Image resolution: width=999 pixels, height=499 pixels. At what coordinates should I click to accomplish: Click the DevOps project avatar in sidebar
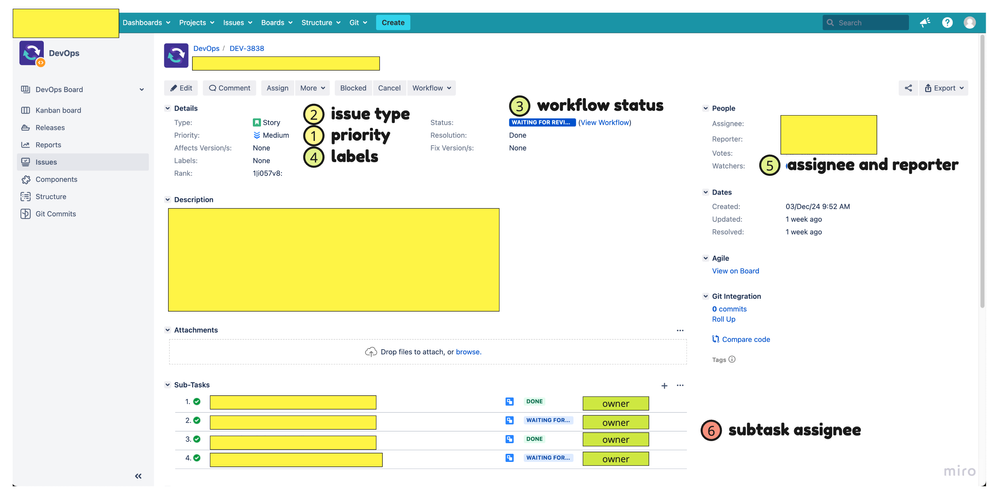pos(32,54)
